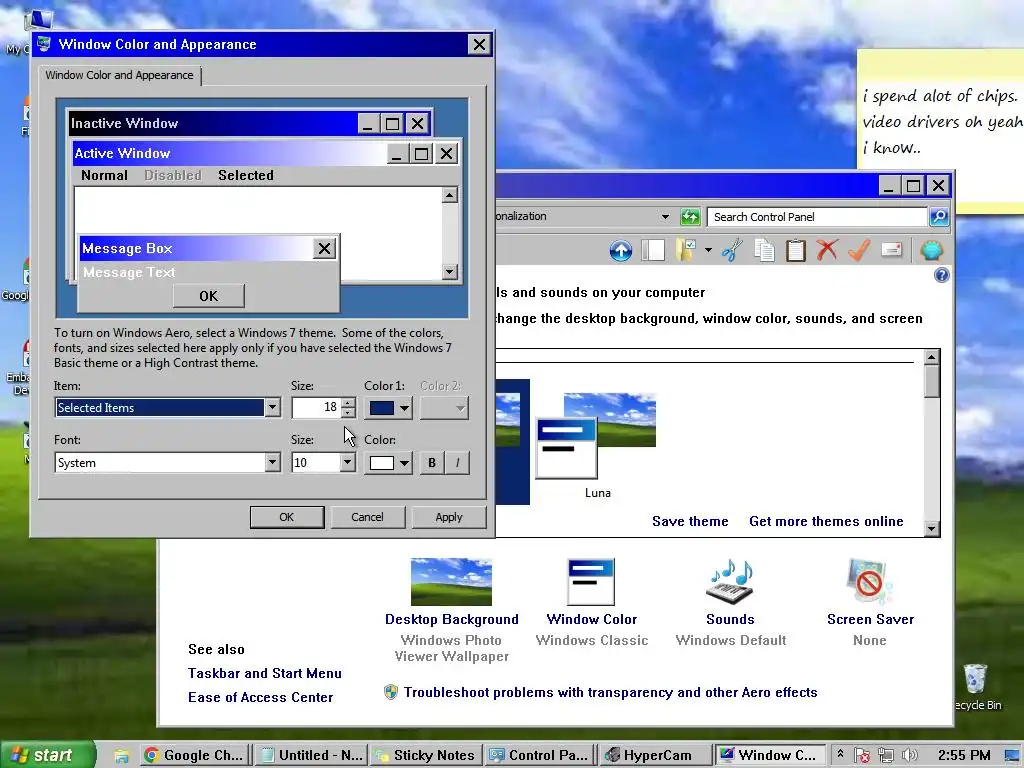Open the blue Help question mark icon

coord(941,275)
